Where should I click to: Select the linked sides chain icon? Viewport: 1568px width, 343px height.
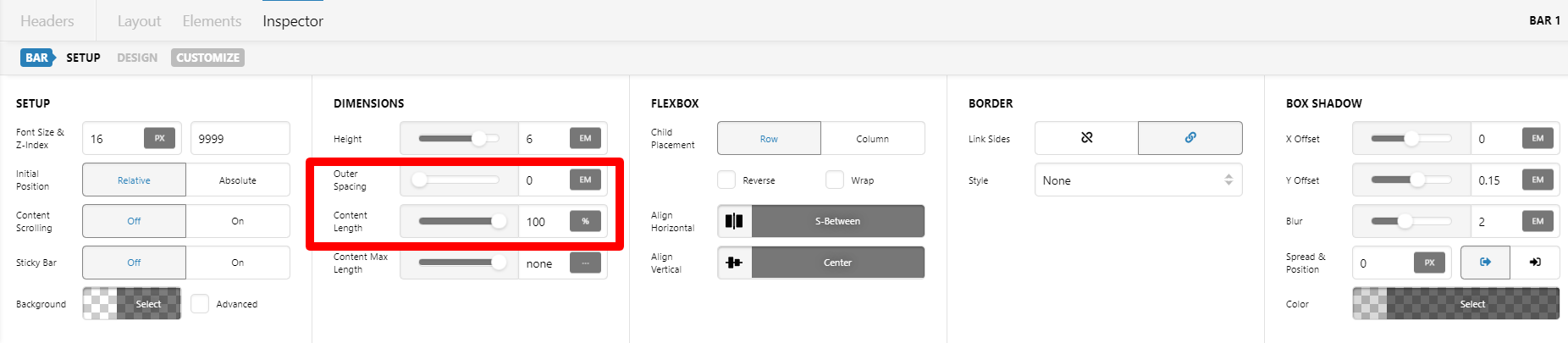(1190, 138)
